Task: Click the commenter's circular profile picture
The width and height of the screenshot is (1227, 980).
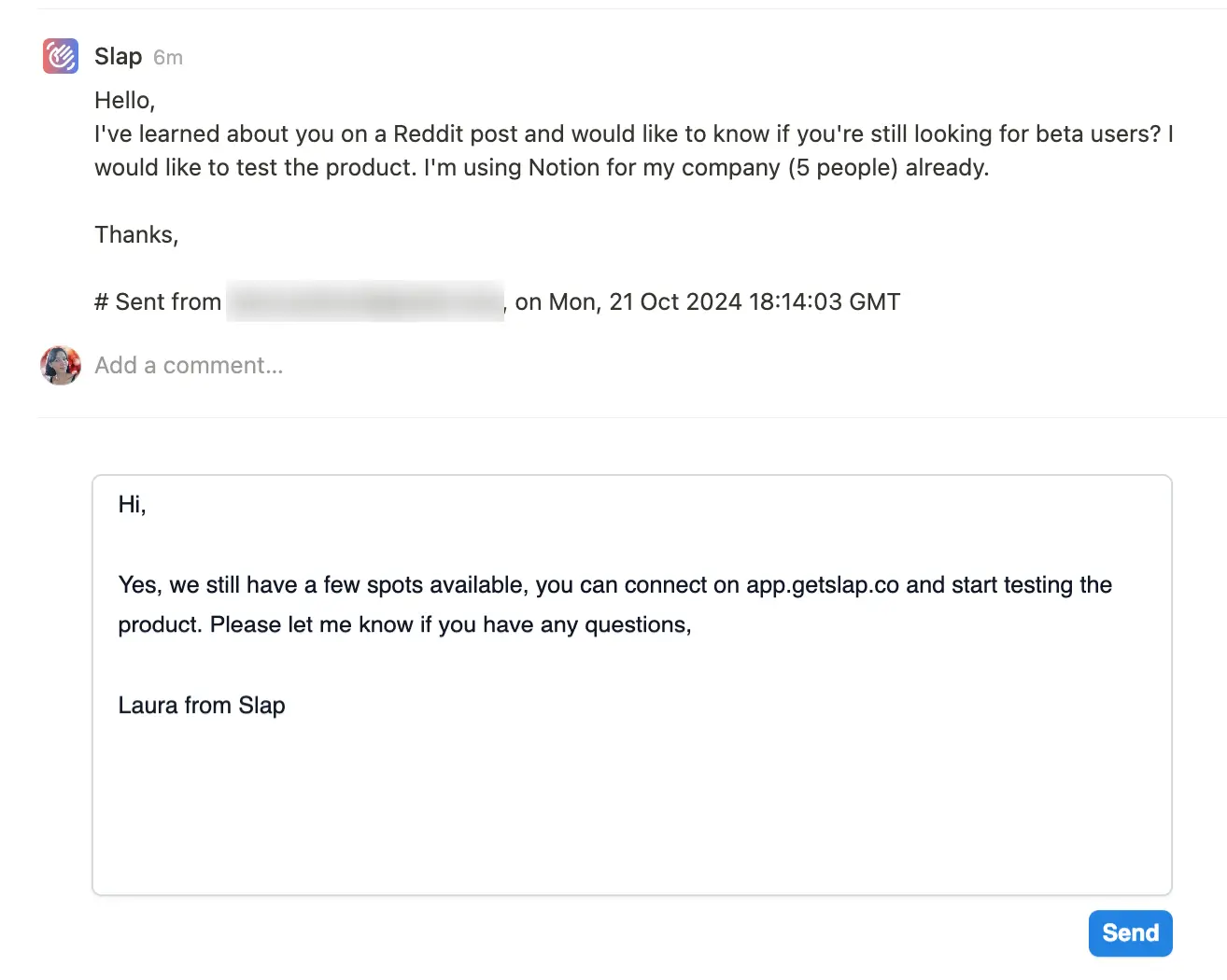Action: [60, 365]
